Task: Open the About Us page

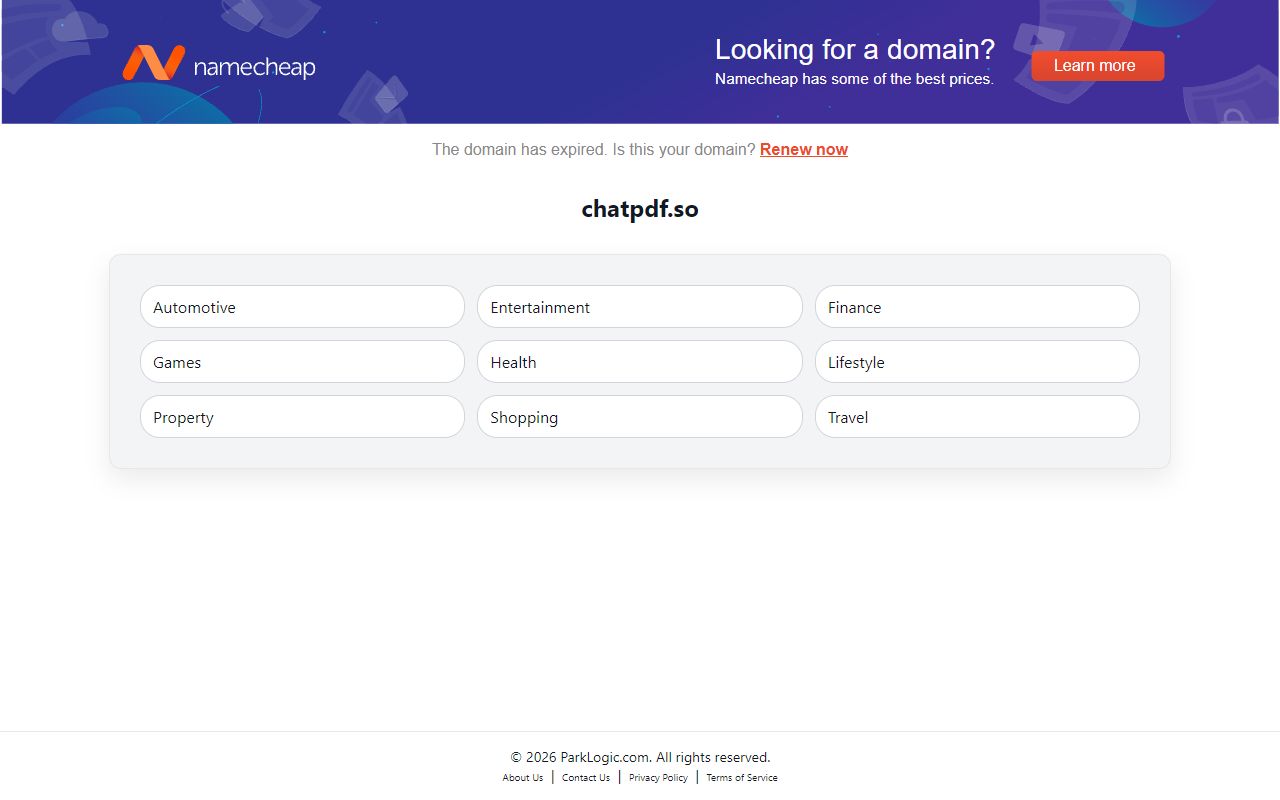Action: (x=522, y=777)
